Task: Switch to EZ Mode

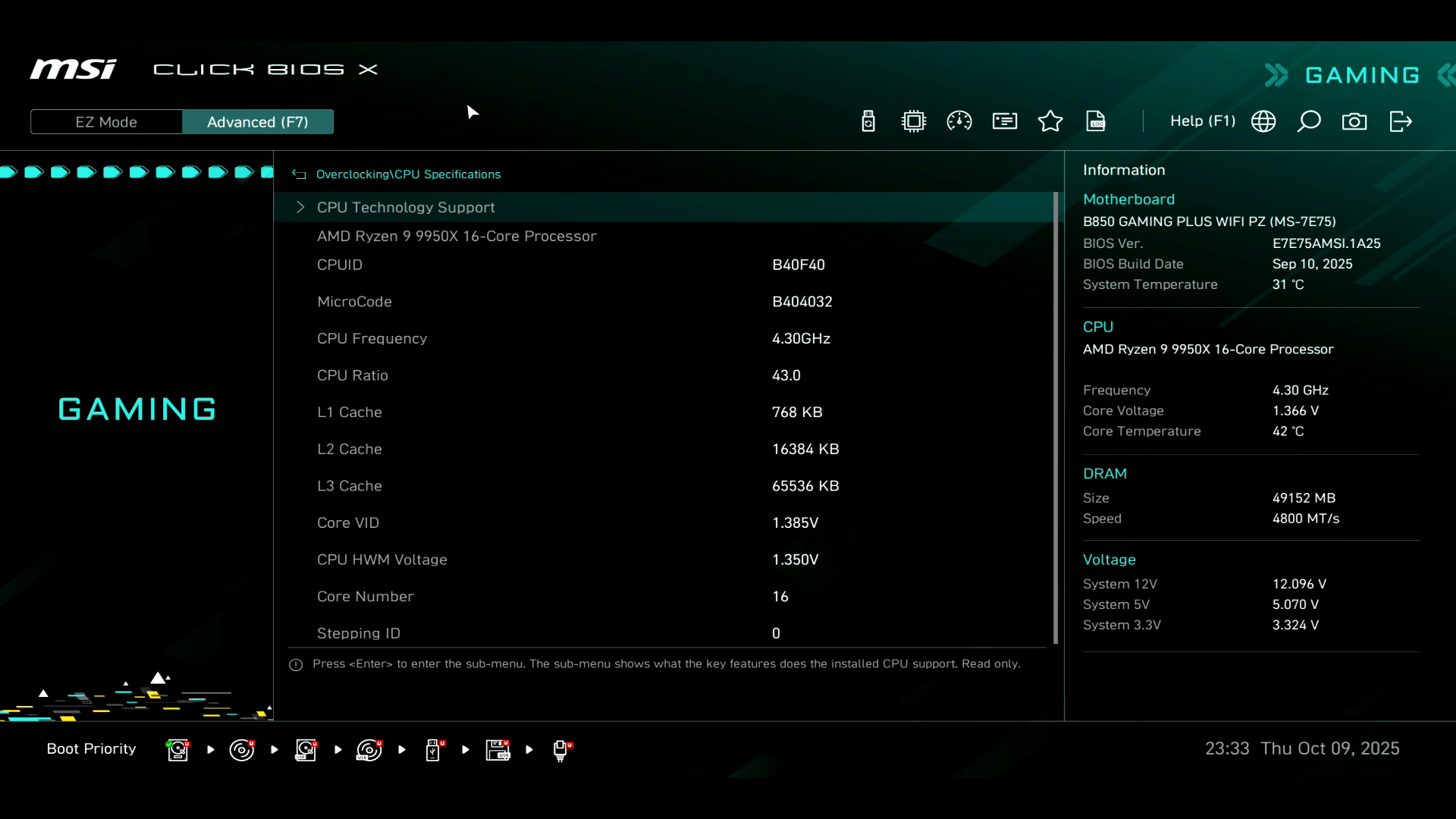Action: pos(106,122)
